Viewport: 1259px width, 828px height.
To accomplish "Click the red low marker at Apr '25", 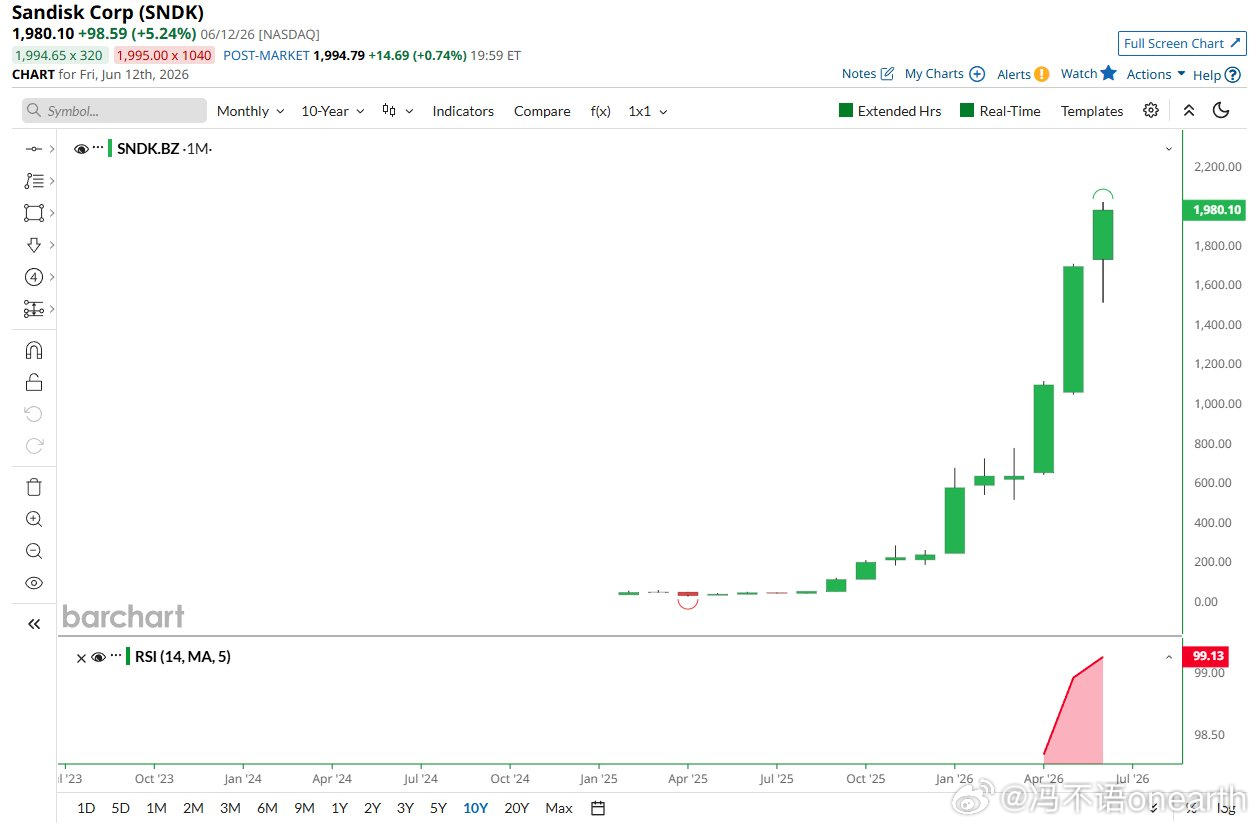I will [688, 603].
